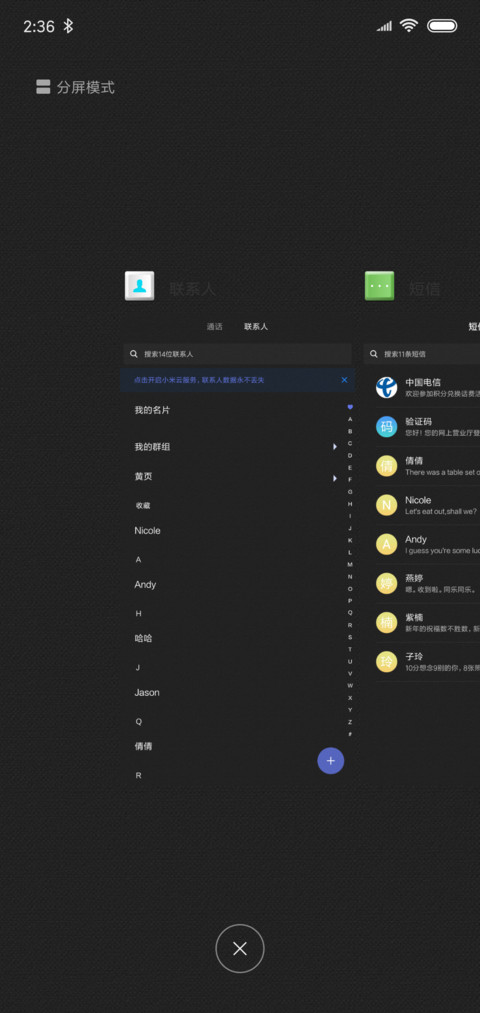The height and width of the screenshot is (1013, 480).
Task: Tap the N avatar in messages
Action: coord(386,505)
